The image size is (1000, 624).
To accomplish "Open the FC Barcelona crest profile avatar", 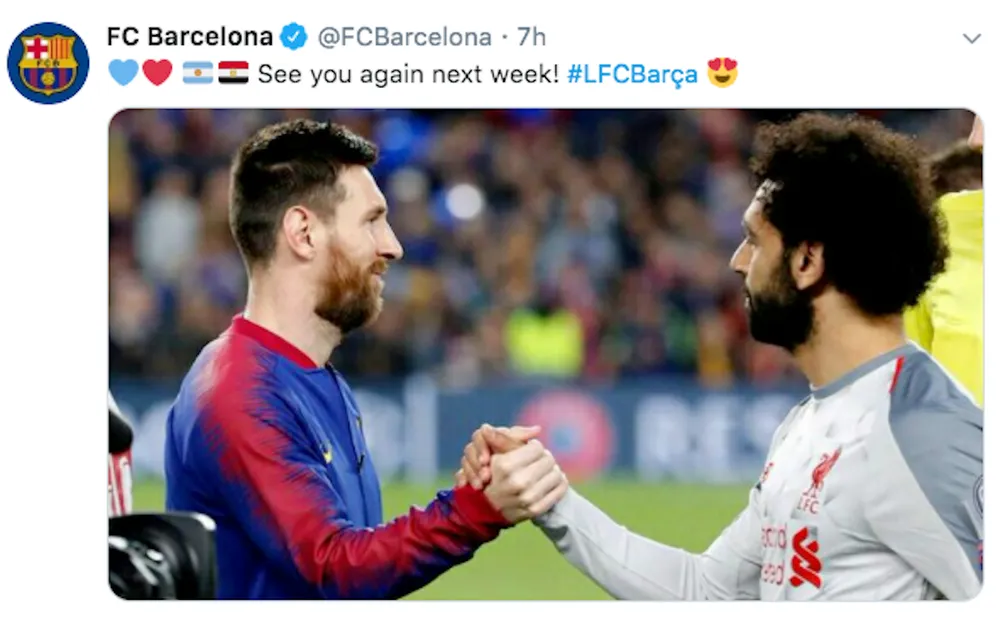I will (x=48, y=63).
